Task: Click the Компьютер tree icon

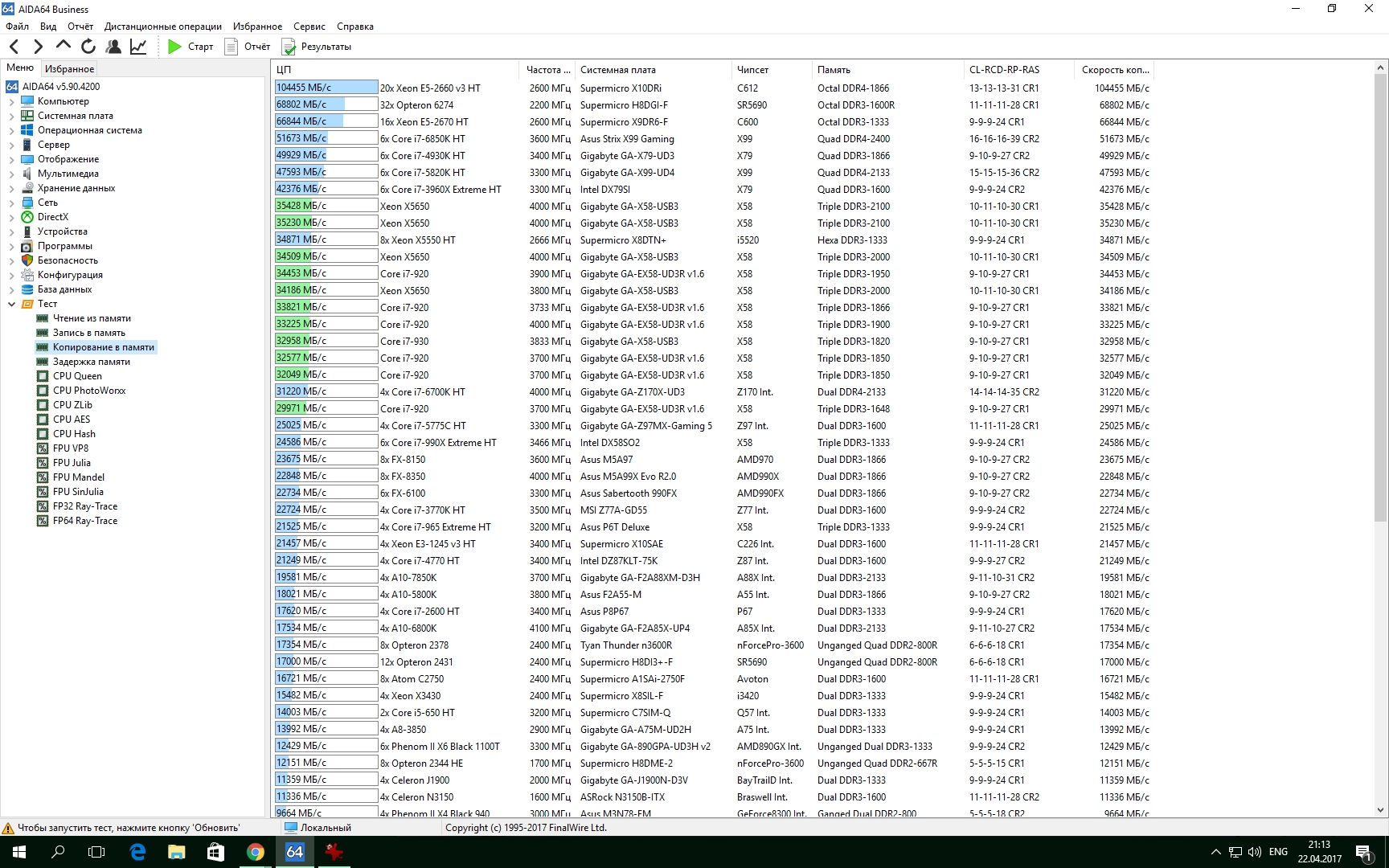Action: [x=27, y=101]
